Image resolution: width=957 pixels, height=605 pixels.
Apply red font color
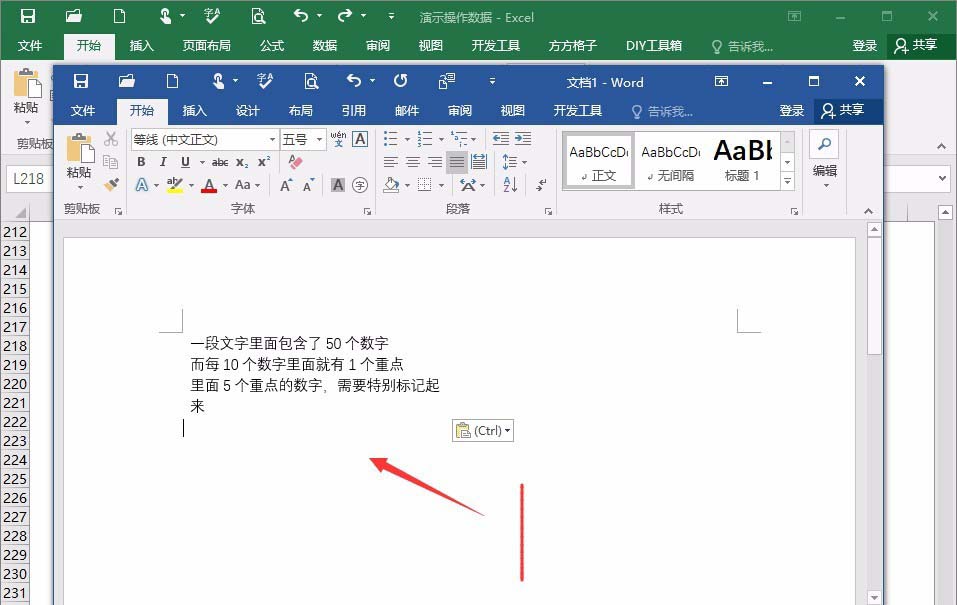click(209, 185)
